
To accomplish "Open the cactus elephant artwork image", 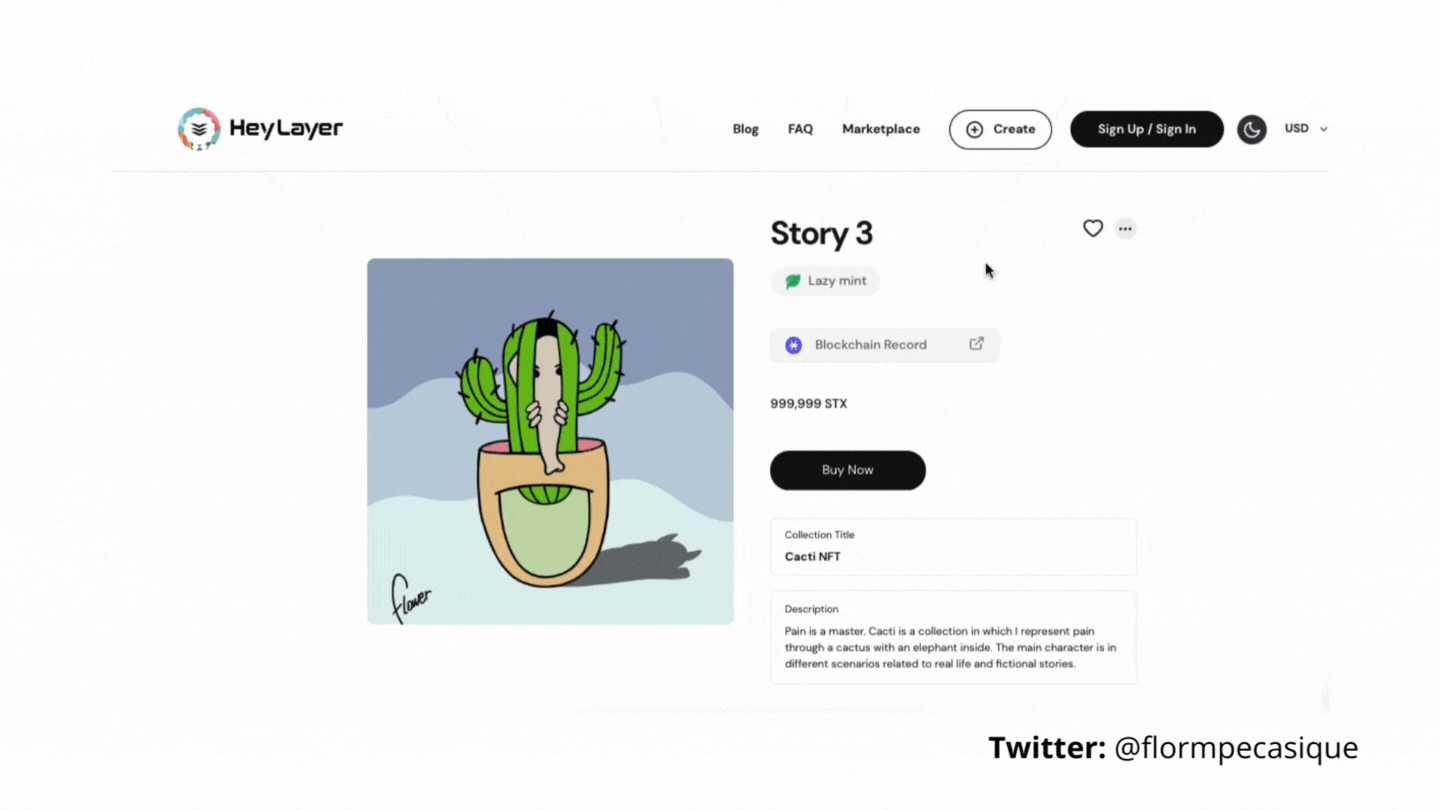I will coord(550,441).
